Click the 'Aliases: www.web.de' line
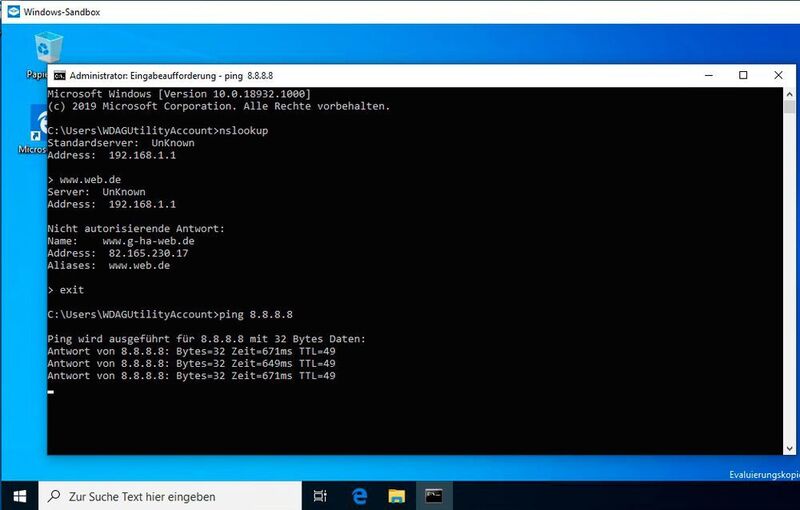The image size is (800, 510). click(x=109, y=265)
